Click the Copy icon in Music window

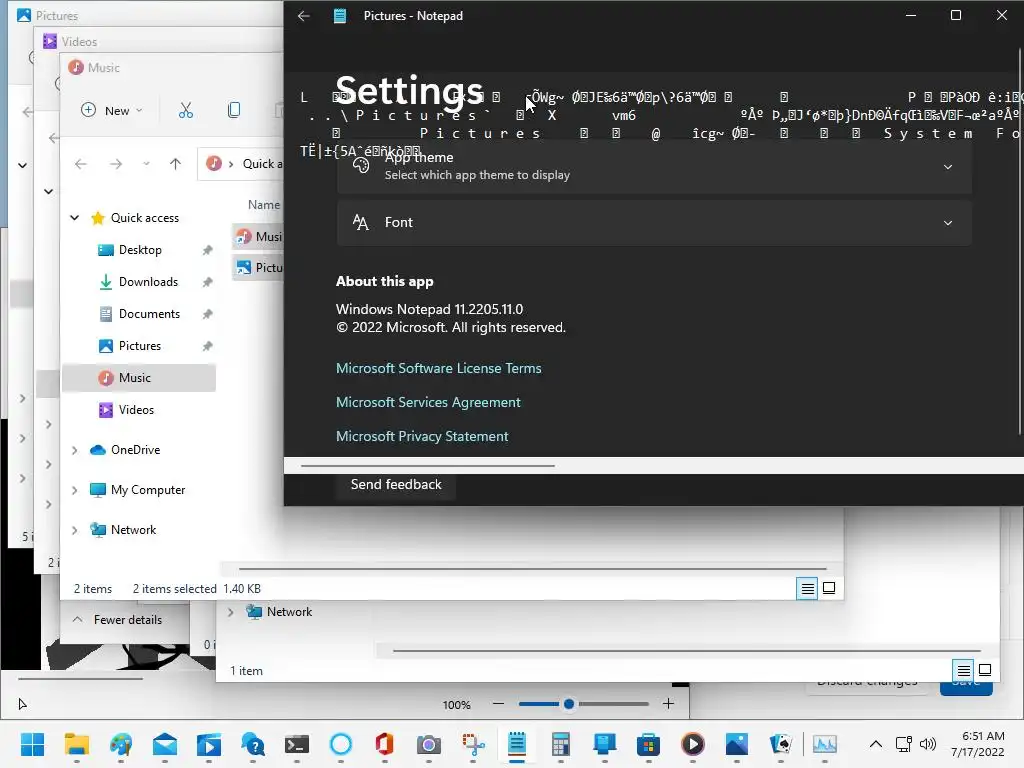[234, 110]
